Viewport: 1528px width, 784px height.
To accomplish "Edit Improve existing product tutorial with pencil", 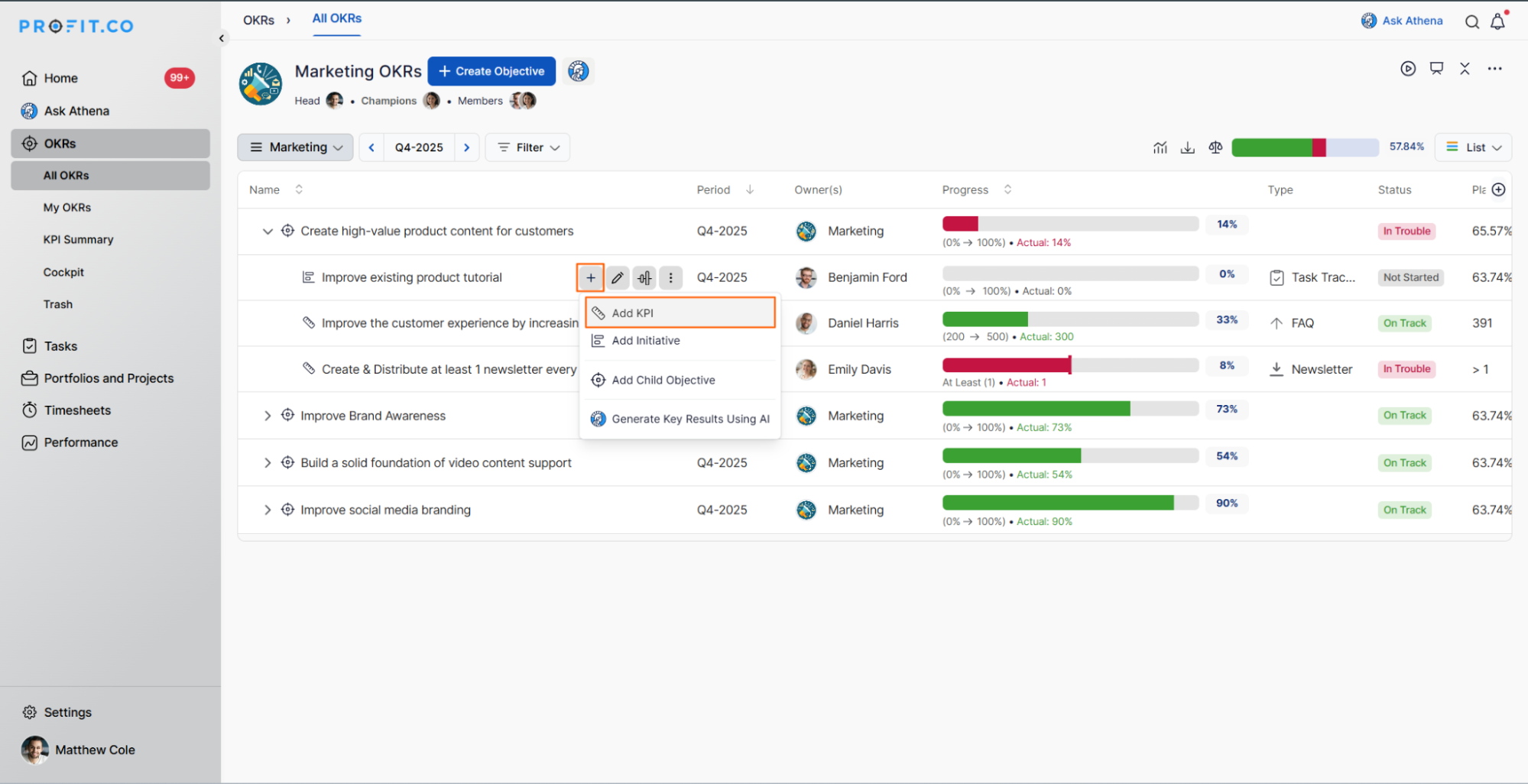I will [x=618, y=277].
